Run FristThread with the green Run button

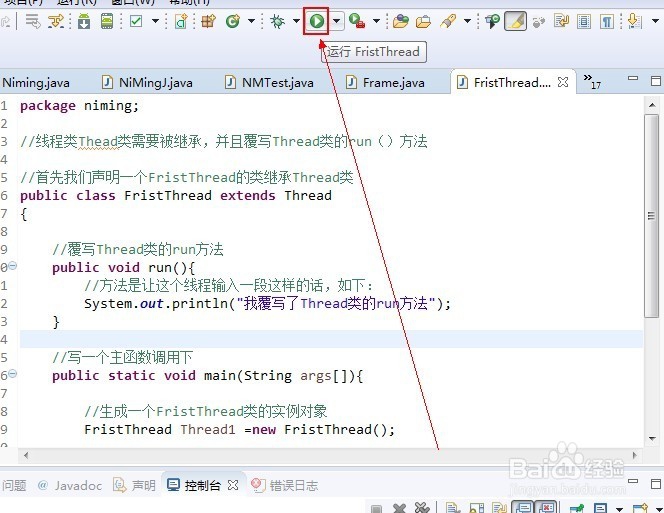point(316,21)
